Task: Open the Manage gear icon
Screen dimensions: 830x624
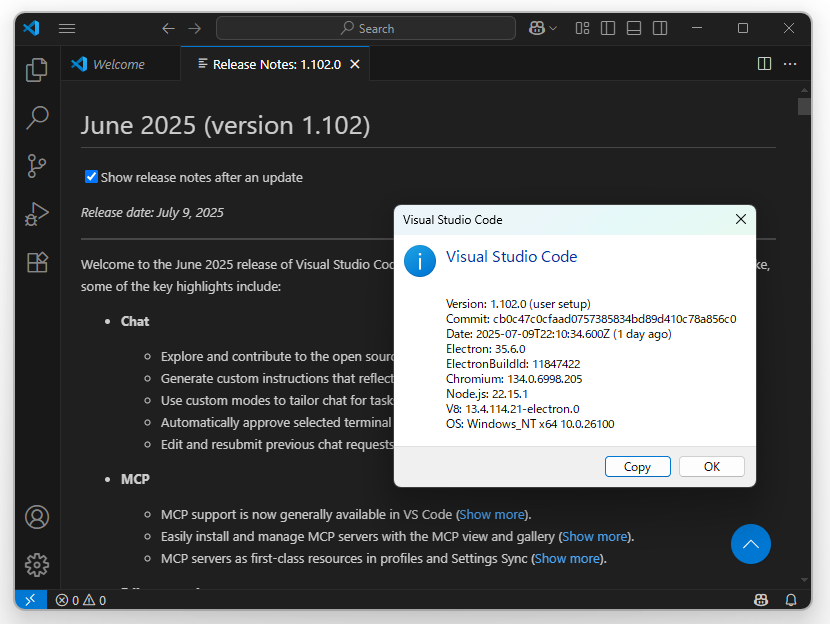Action: 36,565
